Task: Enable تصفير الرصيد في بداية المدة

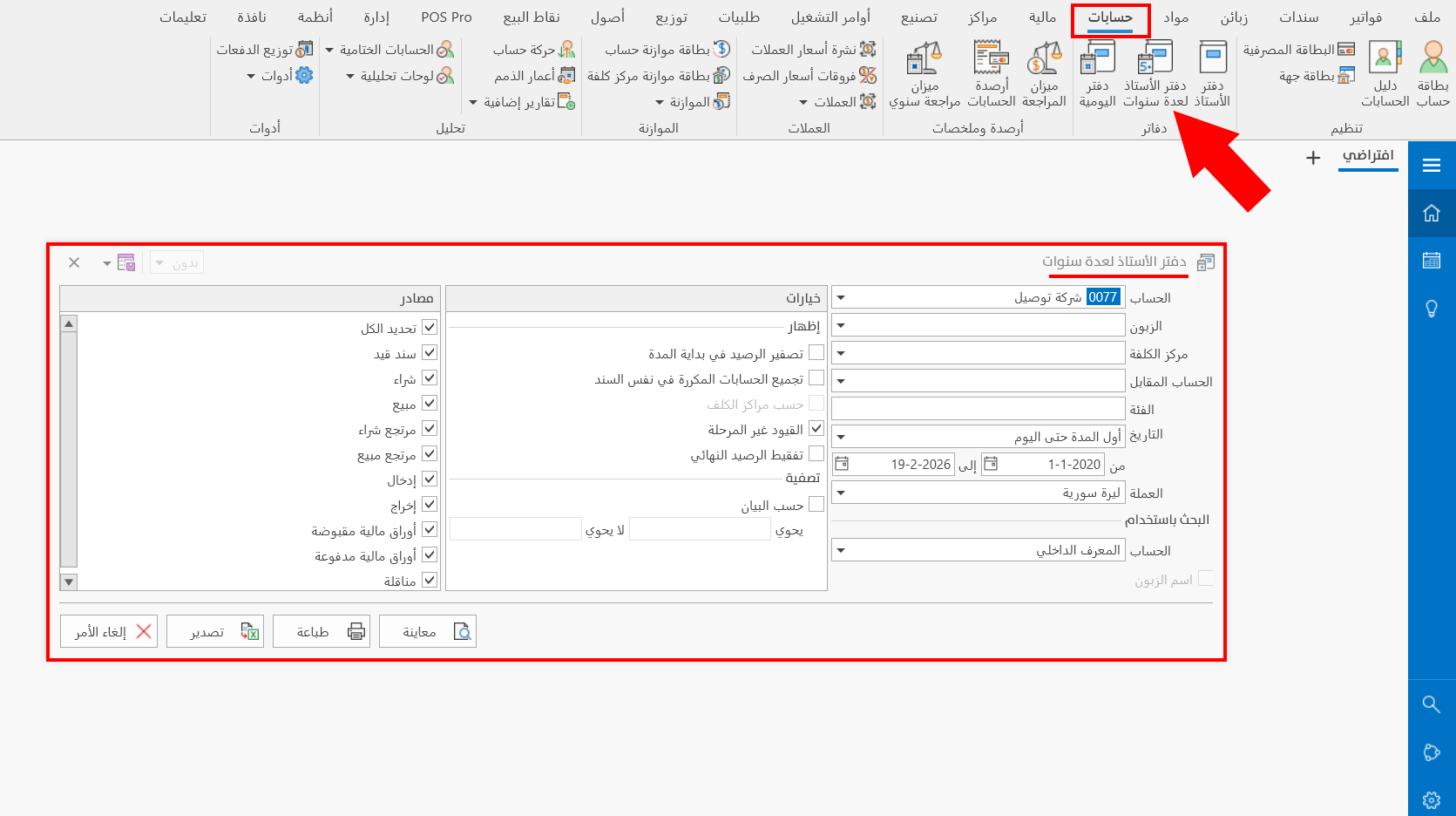Action: pos(816,352)
